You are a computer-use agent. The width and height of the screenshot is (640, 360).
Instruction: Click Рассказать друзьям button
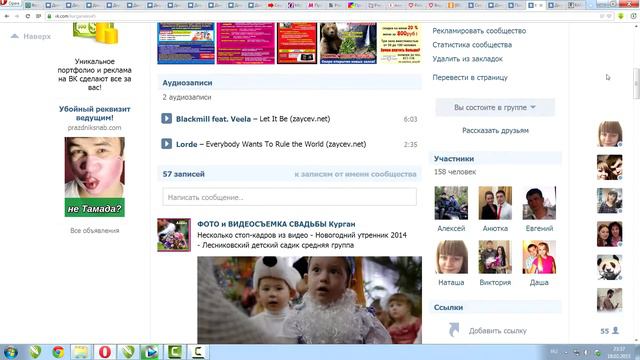click(x=495, y=131)
